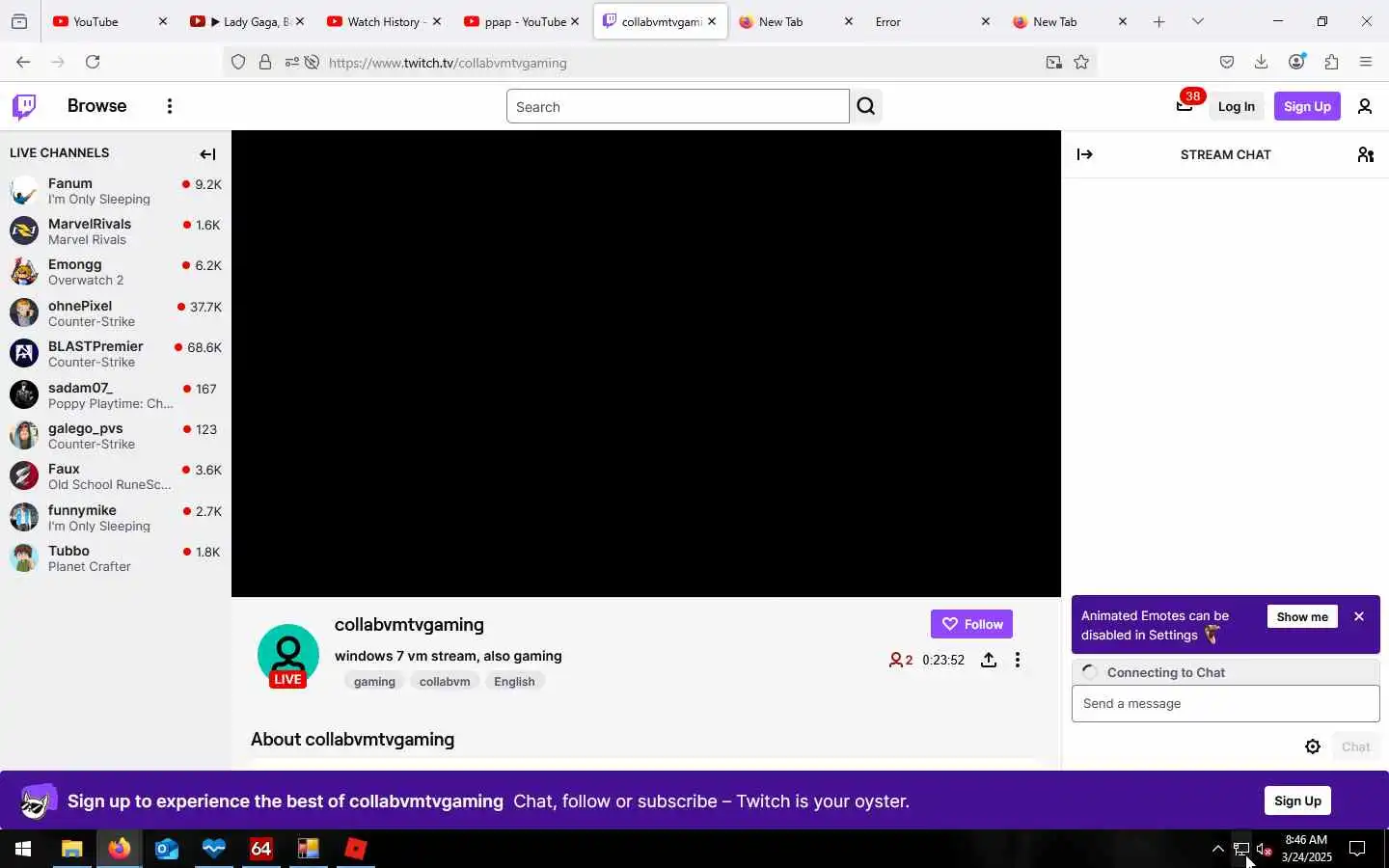This screenshot has height=868, width=1389.
Task: Open the three-dot menu beside Browse
Action: pyautogui.click(x=170, y=106)
